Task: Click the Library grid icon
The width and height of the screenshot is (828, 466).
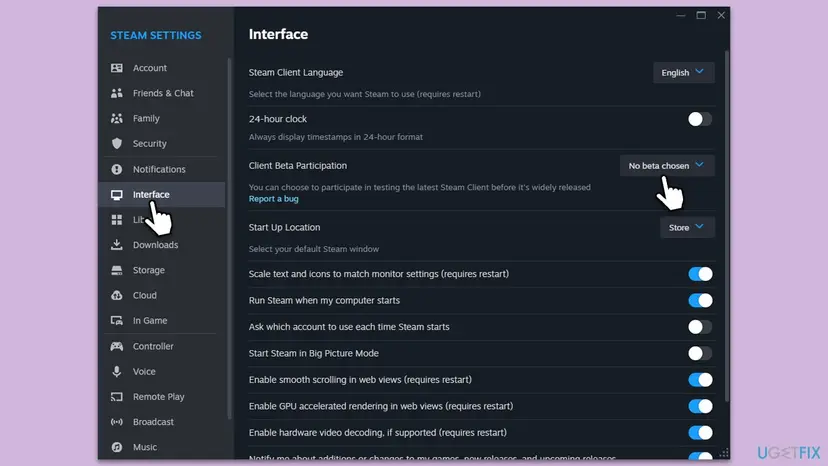Action: pyautogui.click(x=117, y=219)
